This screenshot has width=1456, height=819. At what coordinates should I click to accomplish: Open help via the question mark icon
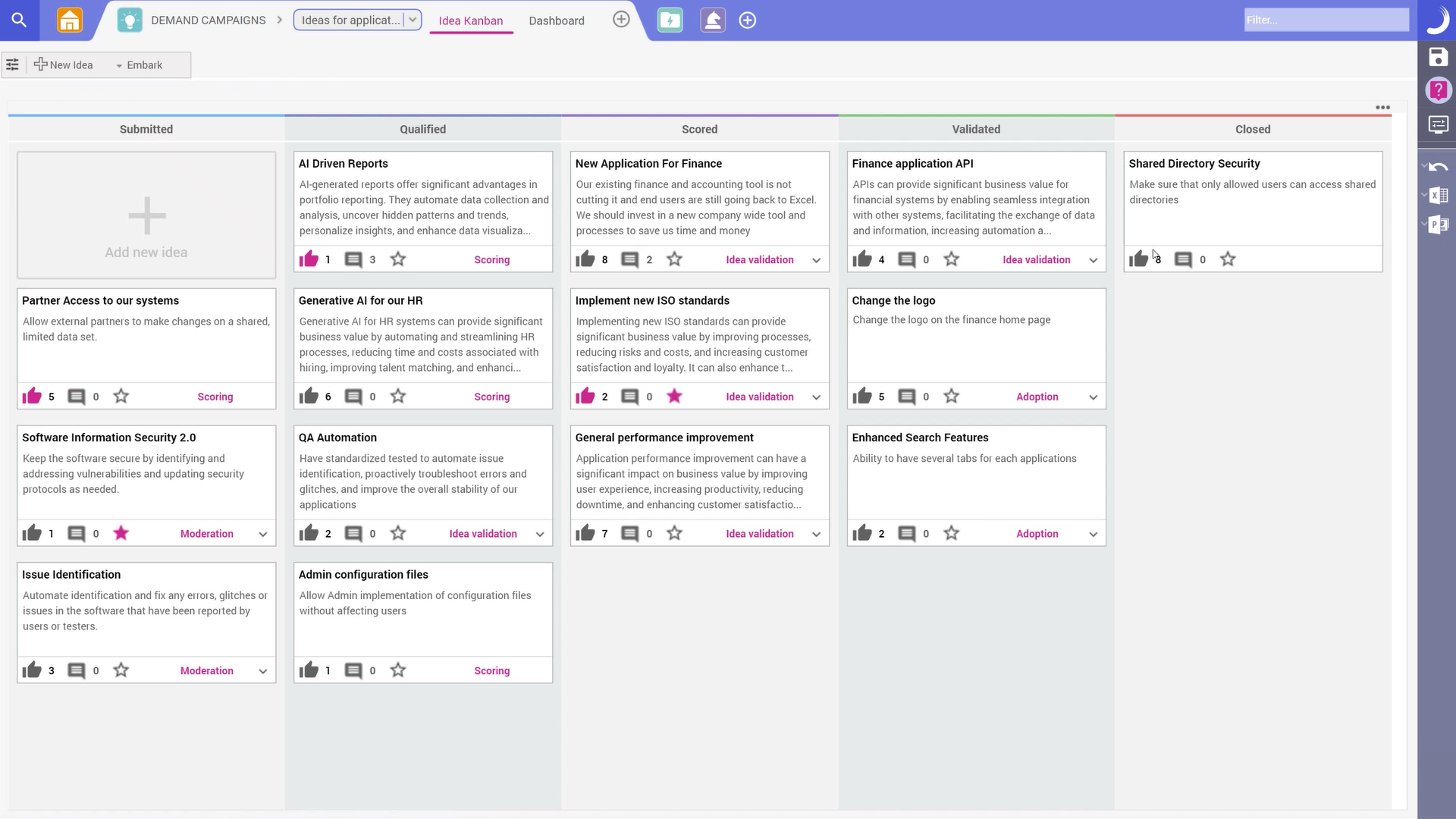pos(1438,90)
